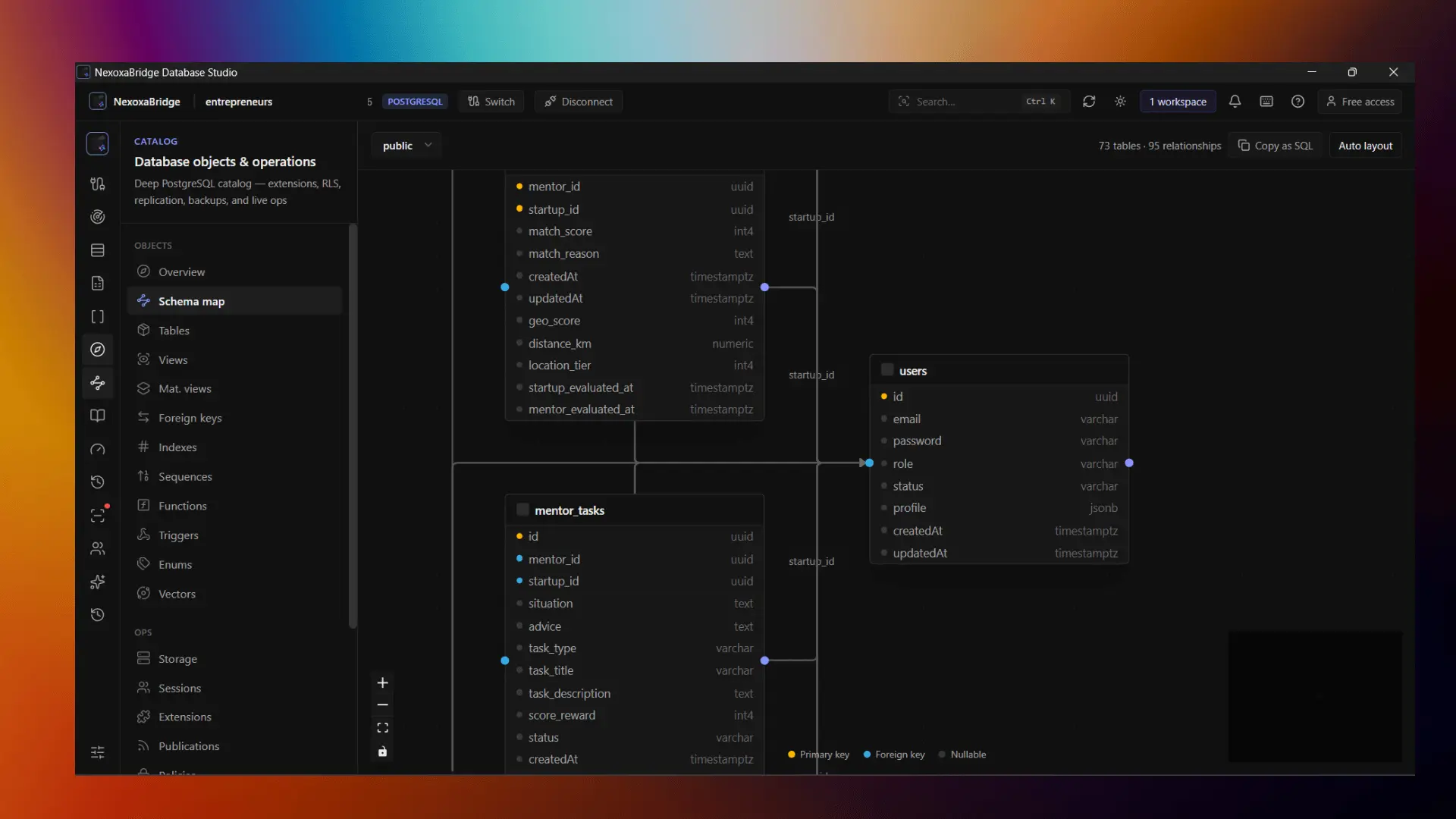Screen dimensions: 1456x819
Task: Select the schema map icon in the left rail
Action: tap(98, 383)
